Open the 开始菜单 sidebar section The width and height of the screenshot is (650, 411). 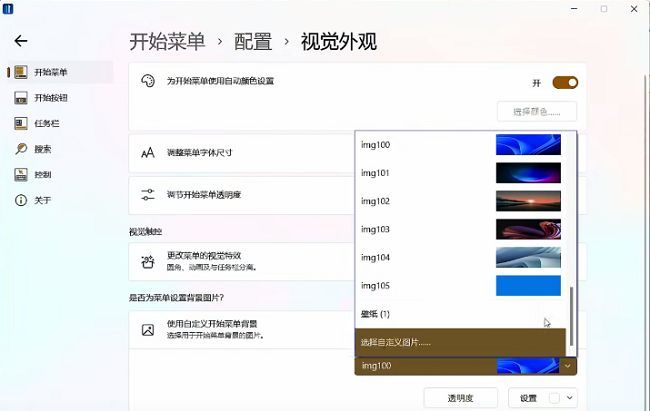pos(60,72)
